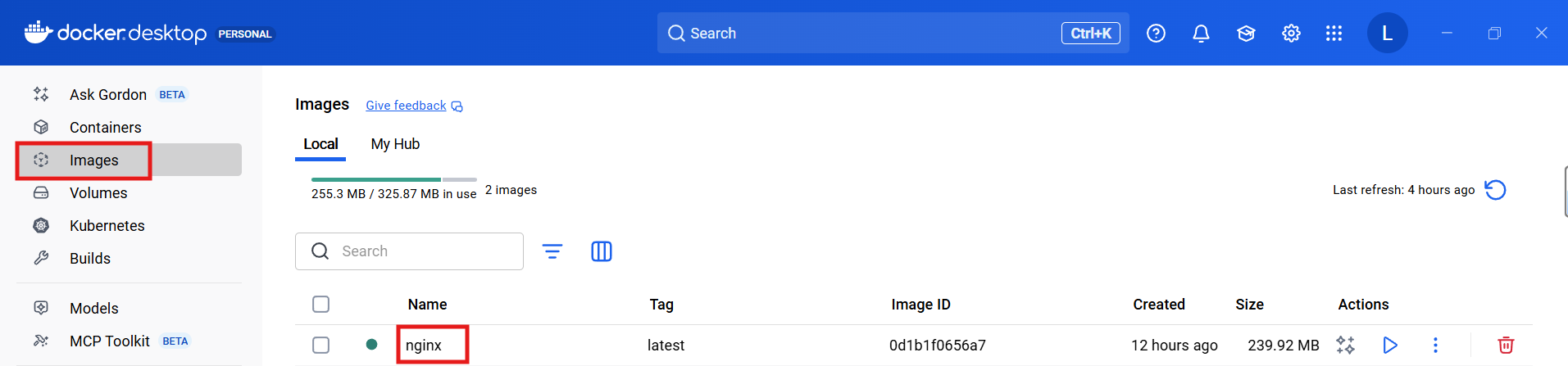This screenshot has width=1568, height=366.
Task: Click the Docker Desktop whale logo
Action: [39, 32]
